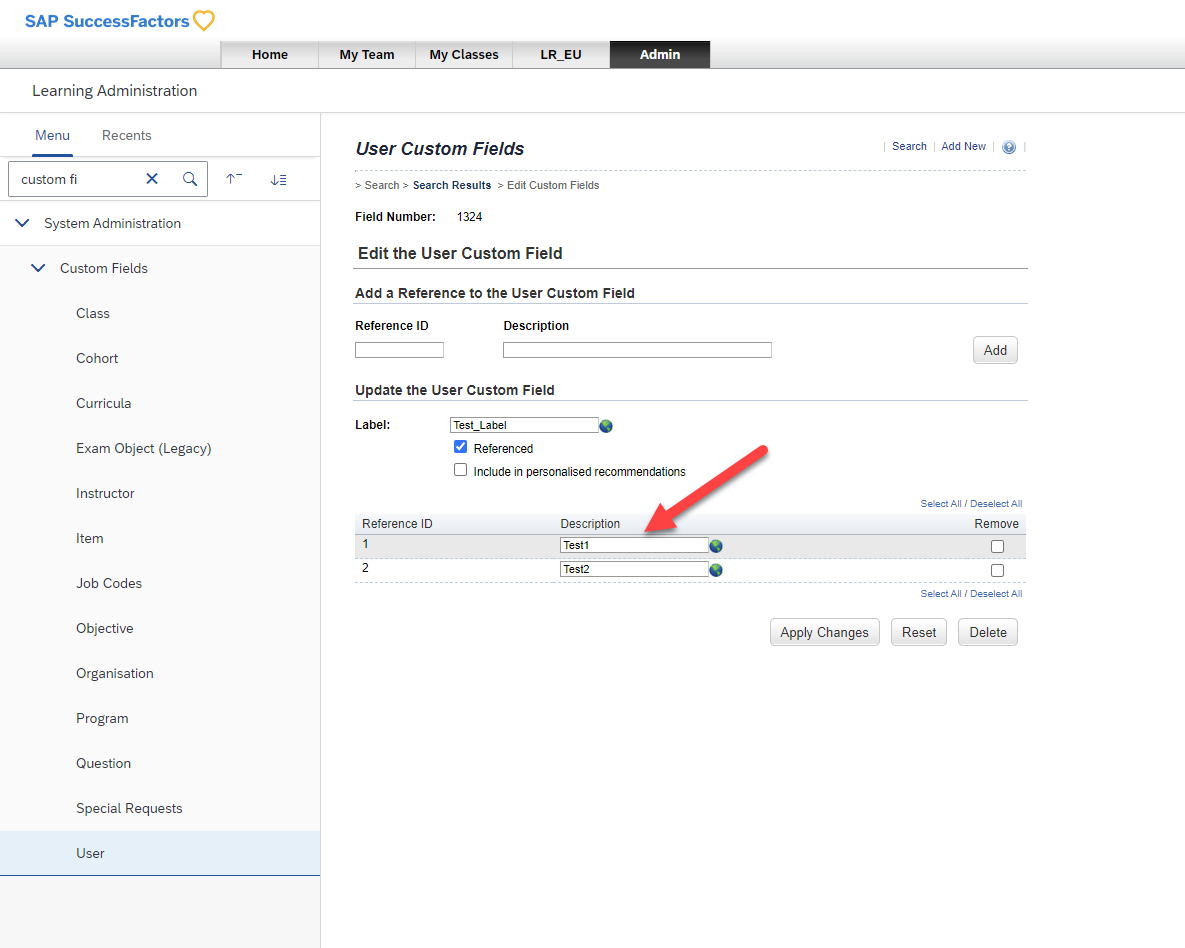Tick the Remove checkbox for reference 2
1185x948 pixels.
998,570
